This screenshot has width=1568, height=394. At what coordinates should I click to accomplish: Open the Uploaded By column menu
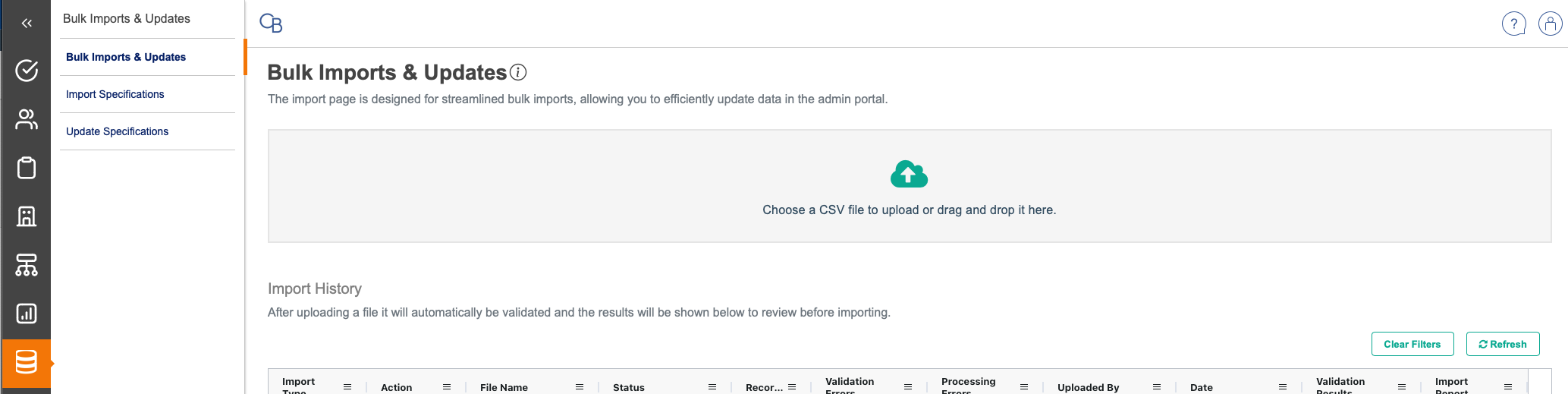tap(1157, 387)
